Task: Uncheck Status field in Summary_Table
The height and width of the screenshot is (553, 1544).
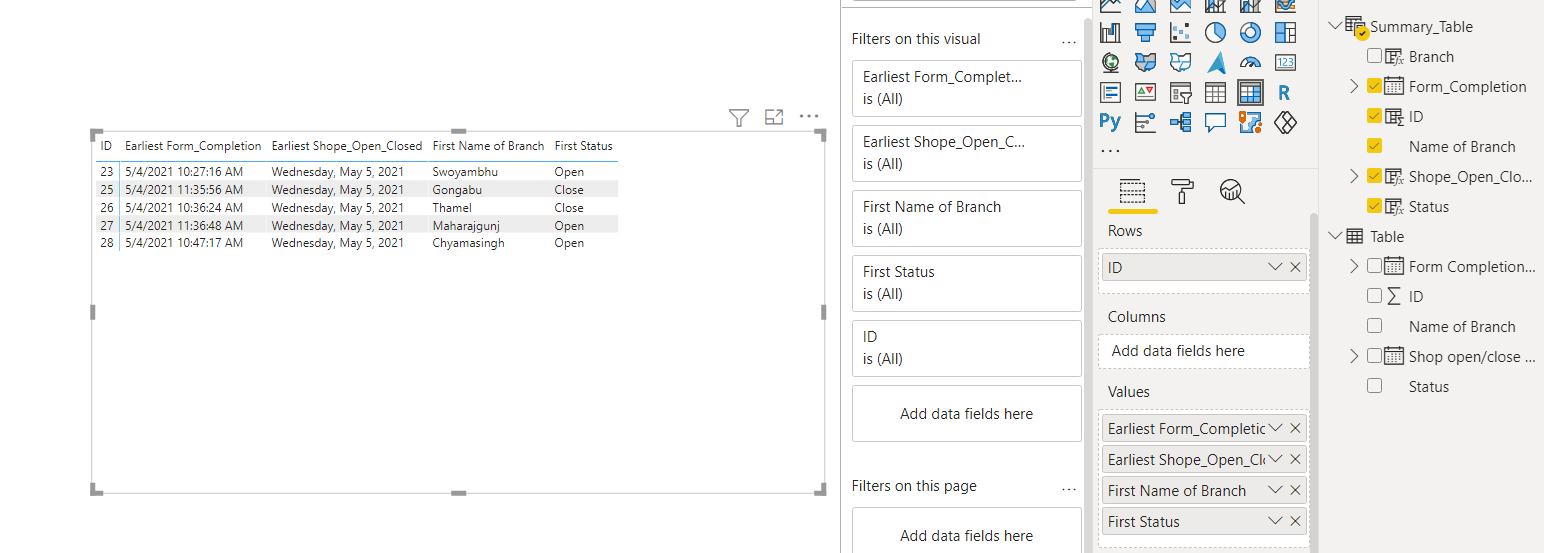Action: 1374,206
